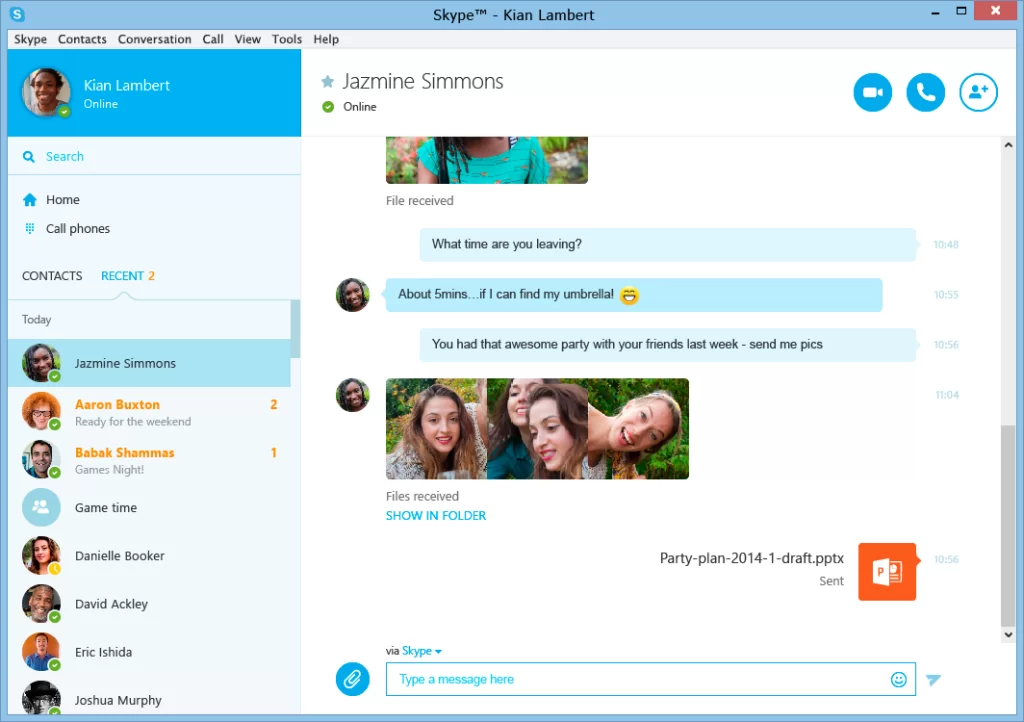This screenshot has height=722, width=1024.
Task: Start a voice call with Jazmine
Action: pos(925,93)
